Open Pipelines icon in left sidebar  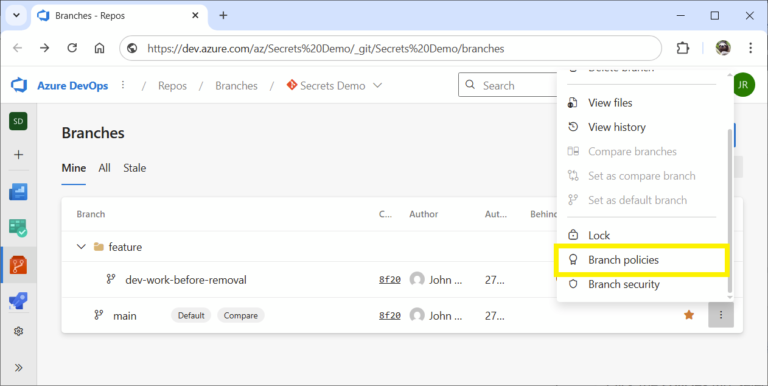[x=18, y=300]
